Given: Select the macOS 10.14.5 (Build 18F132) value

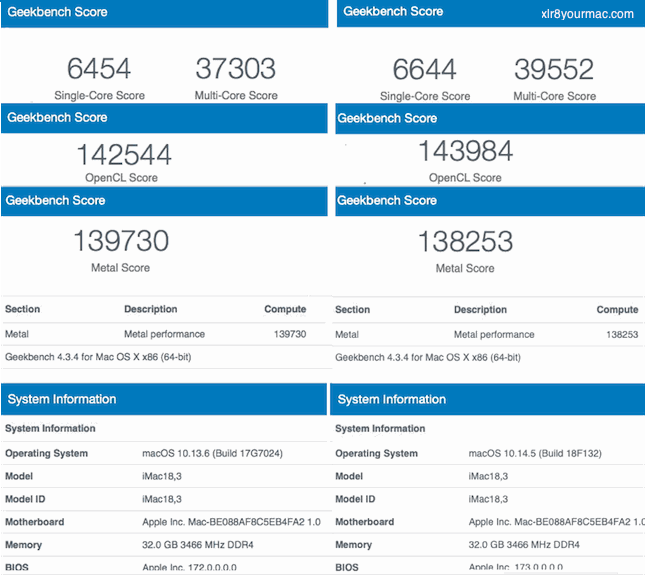Looking at the screenshot, I should [x=535, y=454].
